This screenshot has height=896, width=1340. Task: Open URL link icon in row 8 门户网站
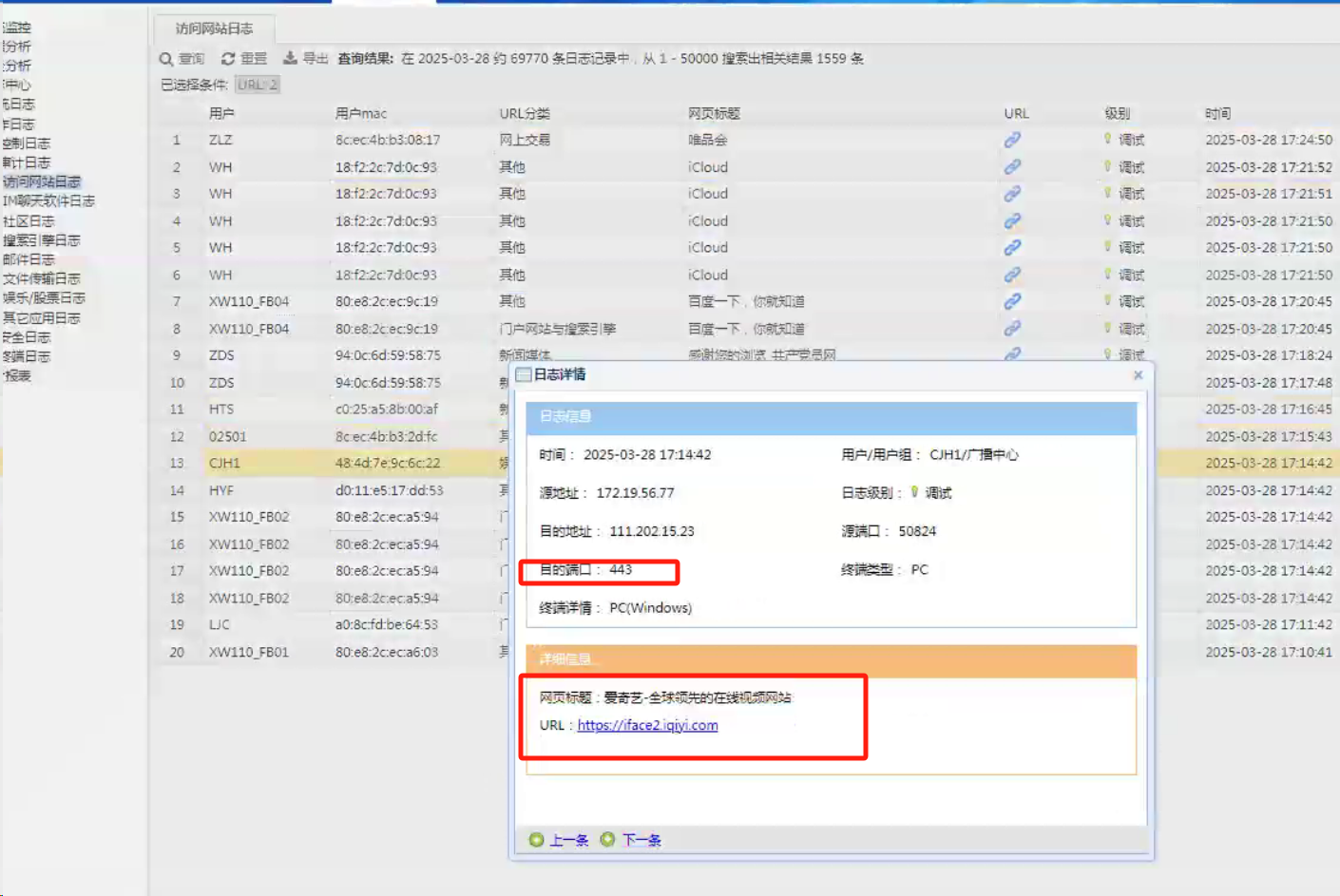pos(1013,329)
